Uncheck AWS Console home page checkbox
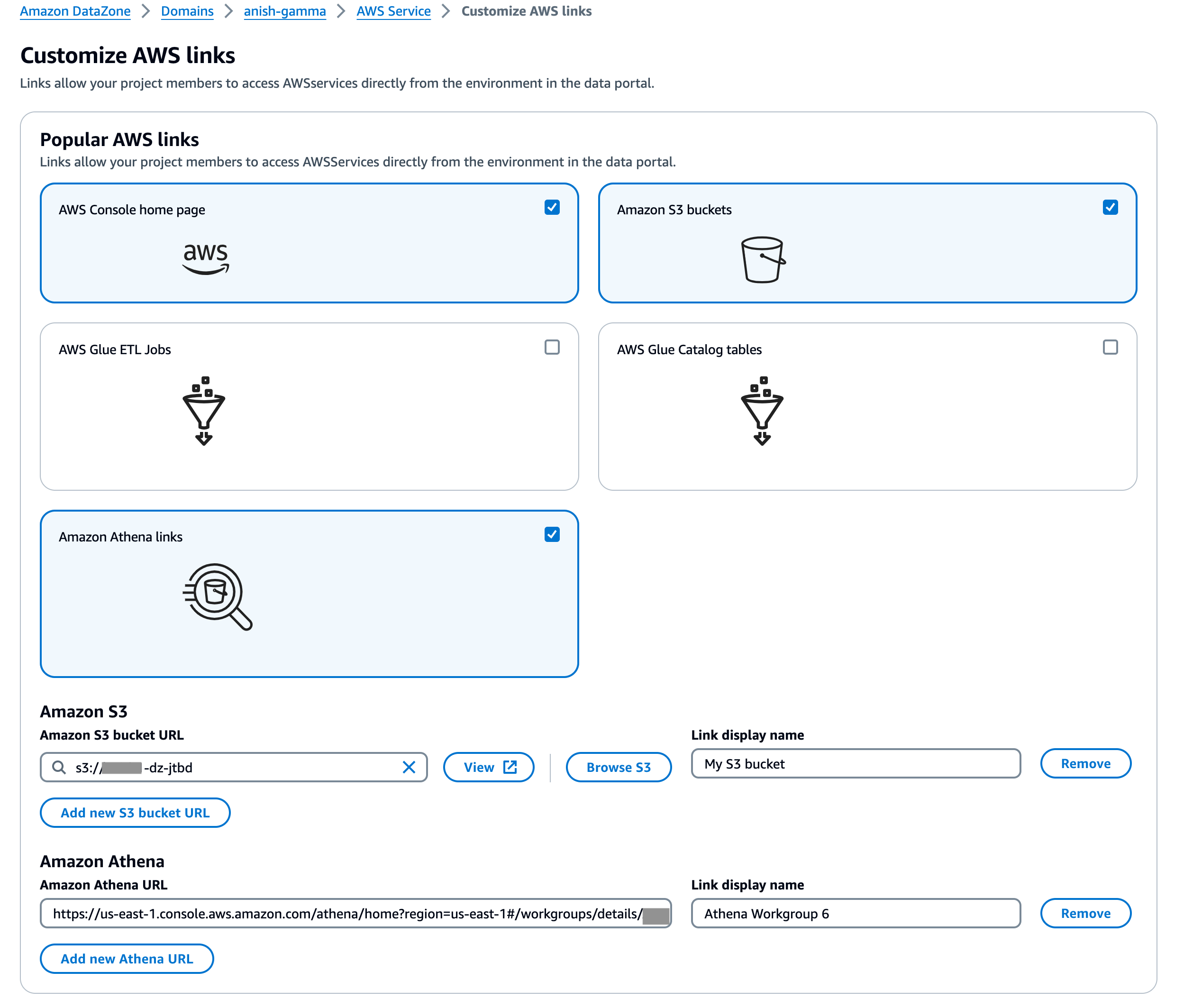The width and height of the screenshot is (1202, 1008). click(552, 207)
